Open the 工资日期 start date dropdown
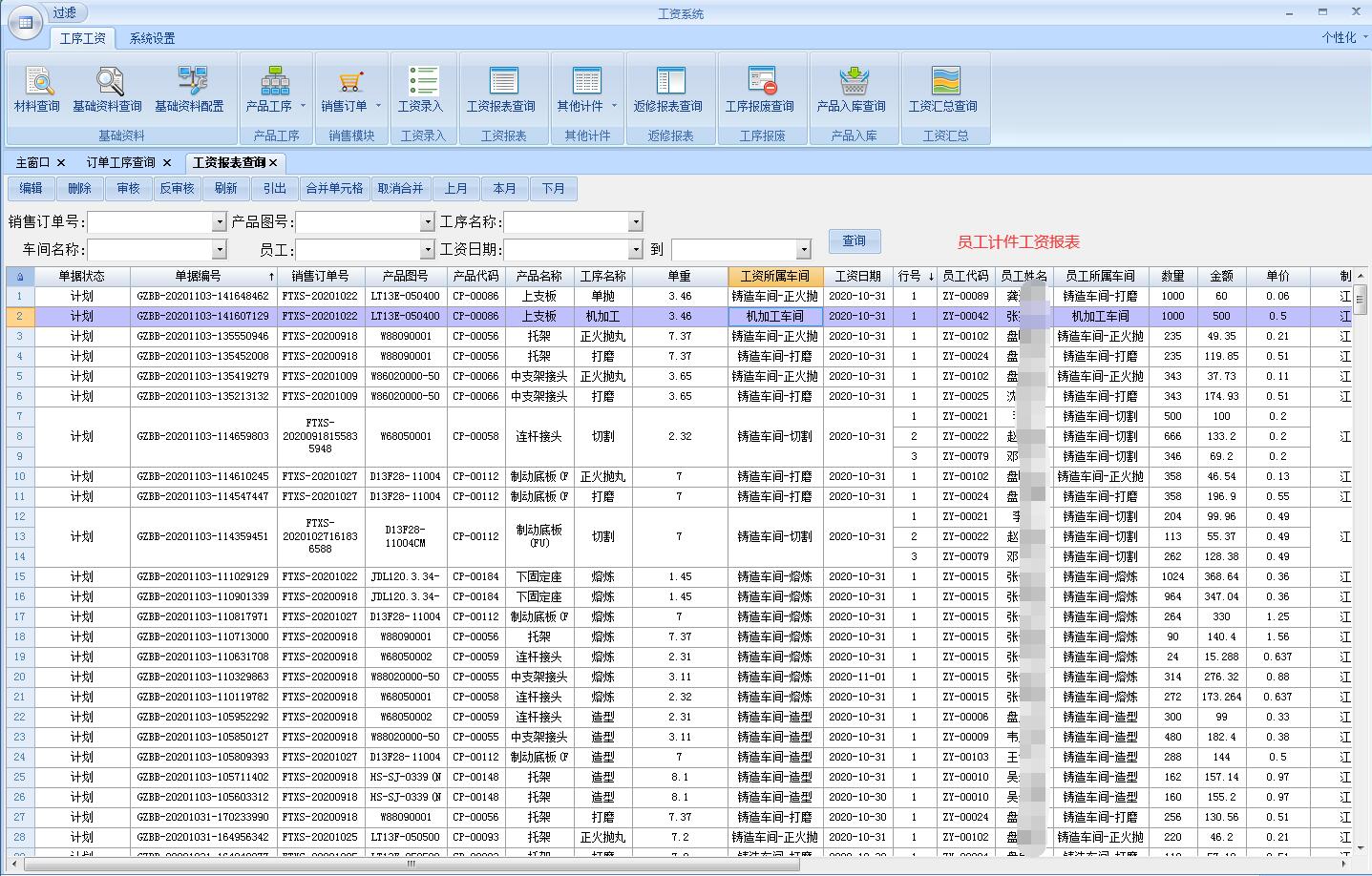1372x876 pixels. coord(636,249)
